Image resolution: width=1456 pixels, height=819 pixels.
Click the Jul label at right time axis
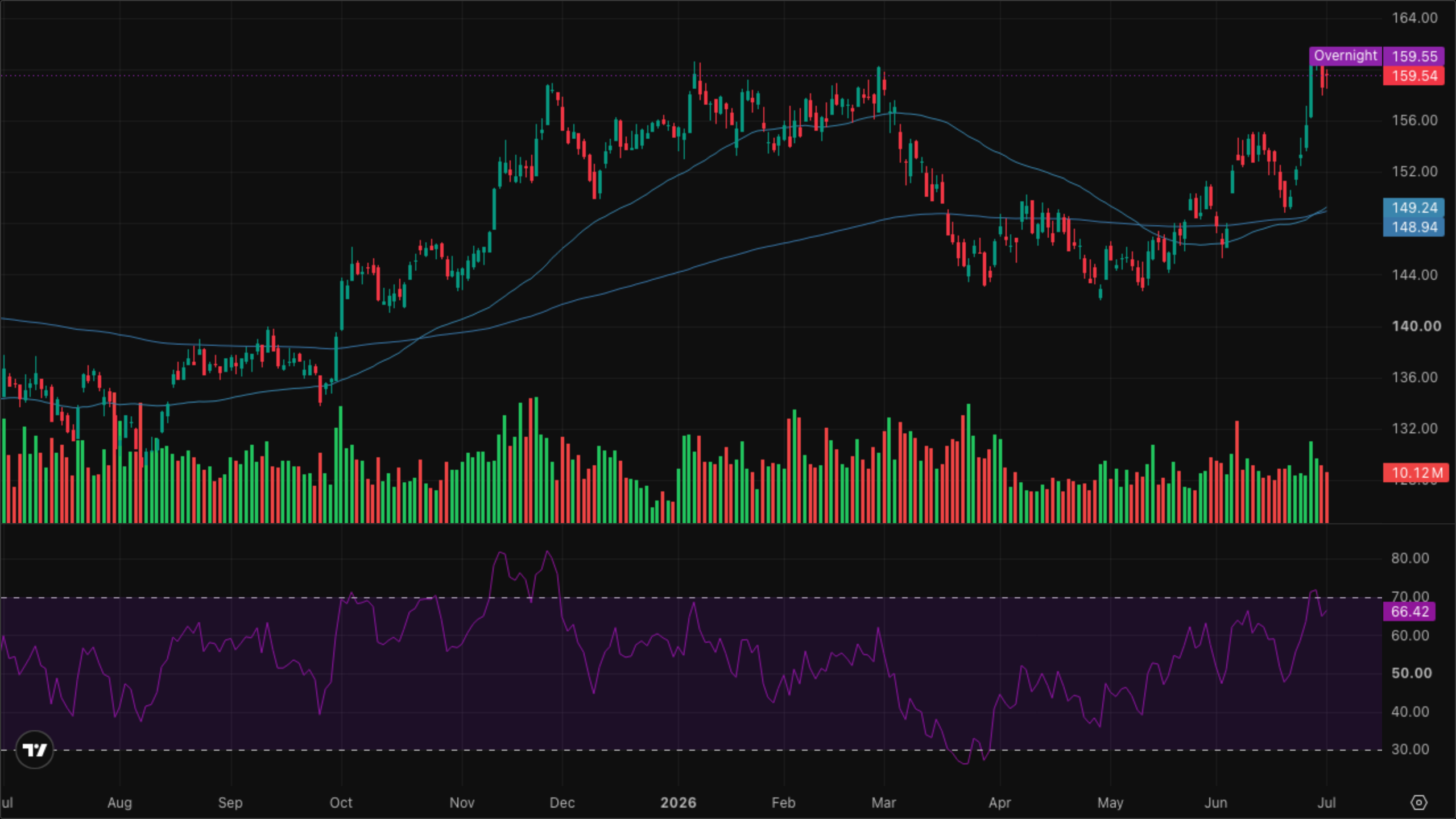tap(1326, 803)
